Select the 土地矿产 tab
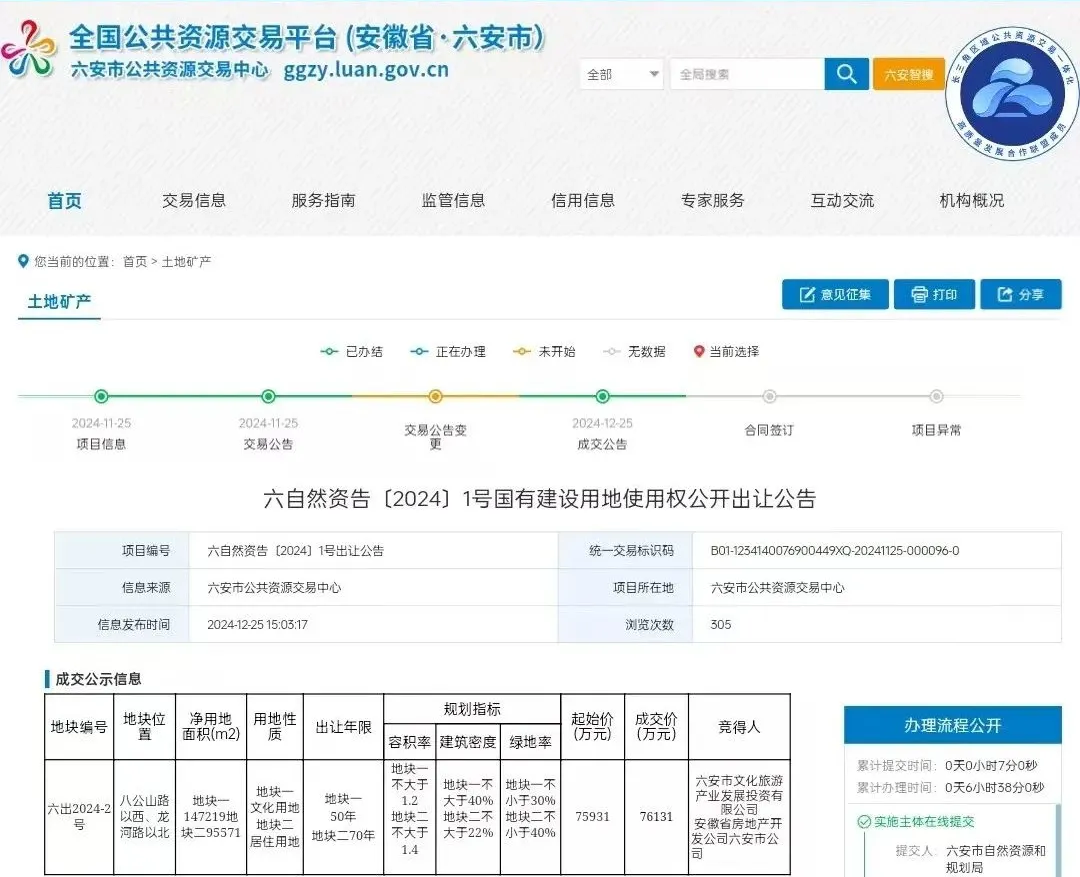Viewport: 1080px width, 877px height. tap(59, 301)
